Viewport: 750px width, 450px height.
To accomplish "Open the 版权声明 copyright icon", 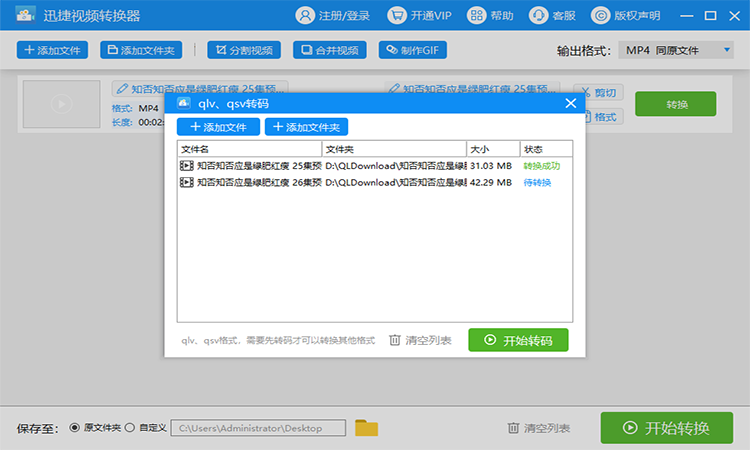I will coord(601,15).
